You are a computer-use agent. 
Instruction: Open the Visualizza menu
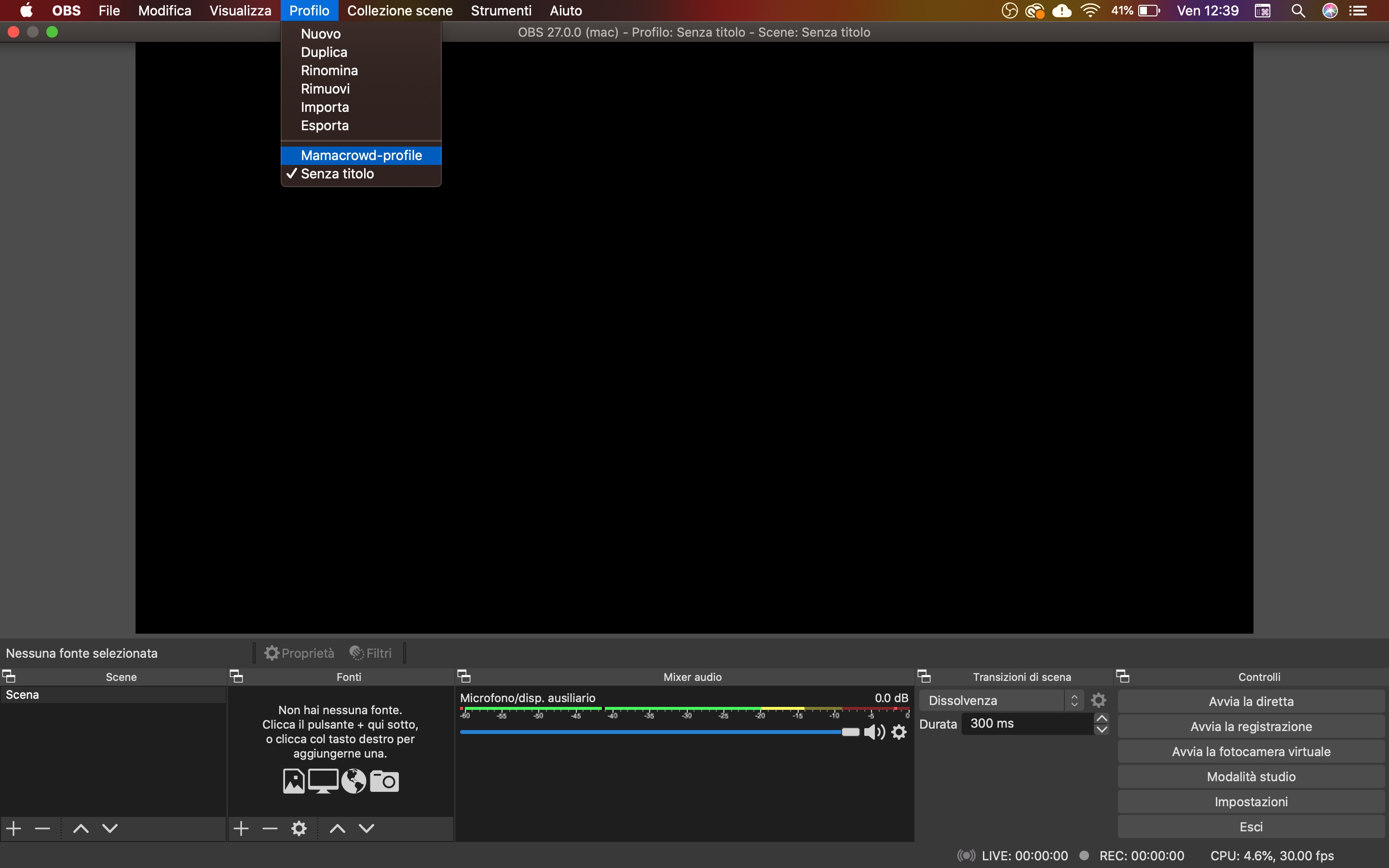click(240, 11)
